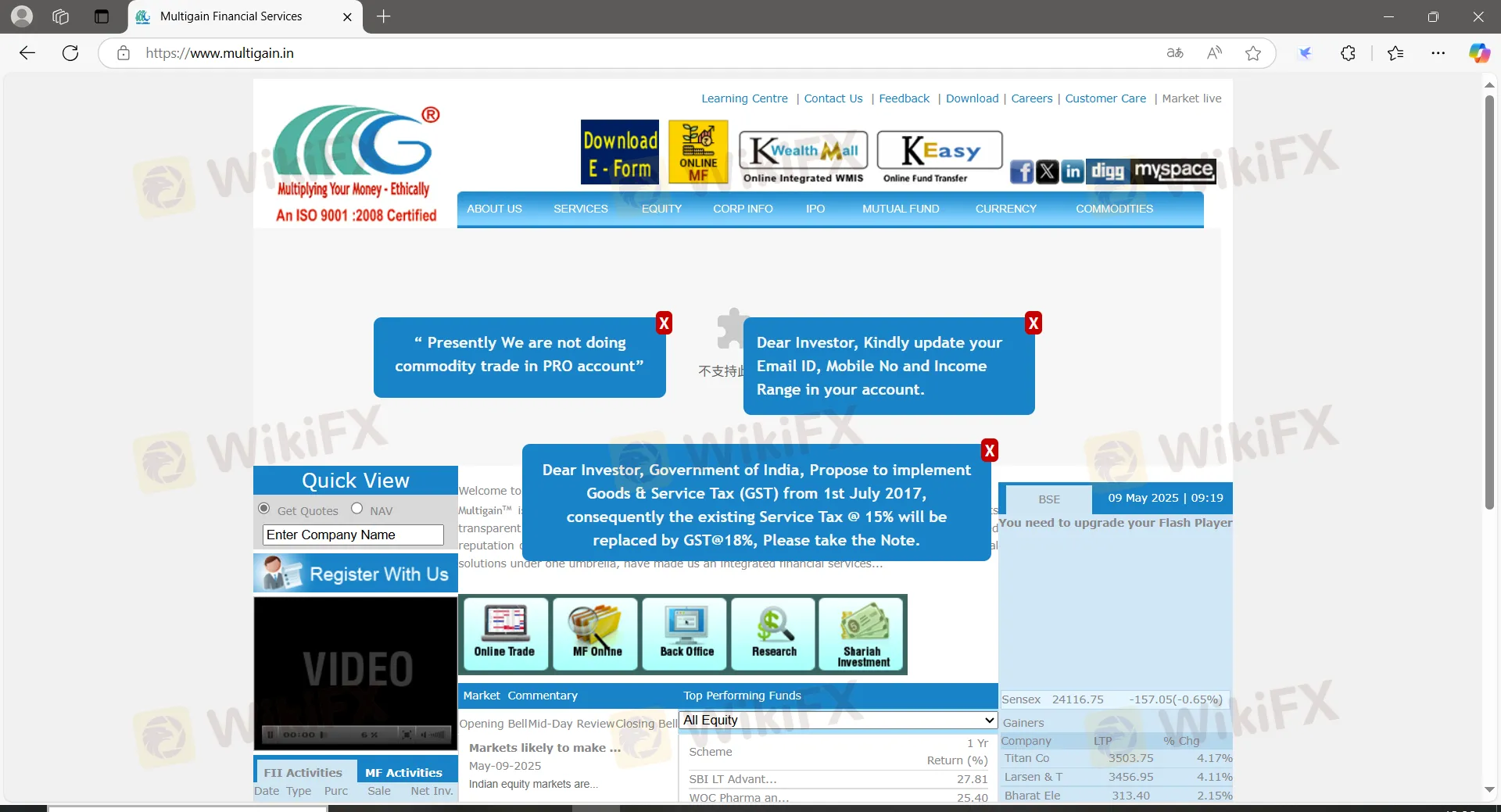The width and height of the screenshot is (1501, 812).
Task: Open the LinkedIn icon link
Action: (1073, 171)
